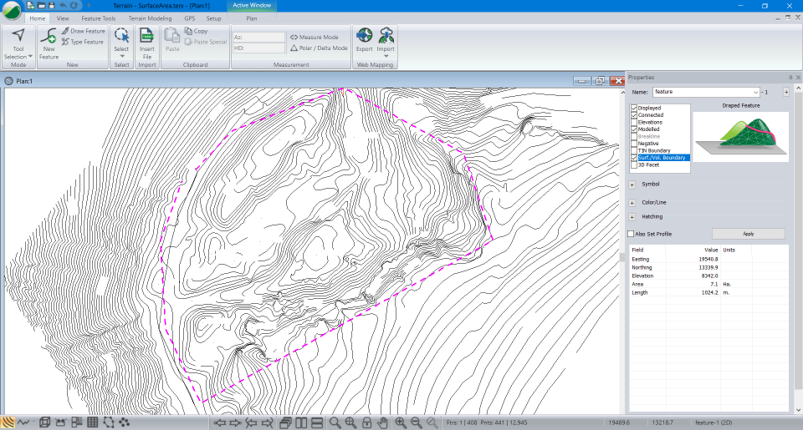803x430 pixels.
Task: Click the Import web mapping icon
Action: (386, 36)
